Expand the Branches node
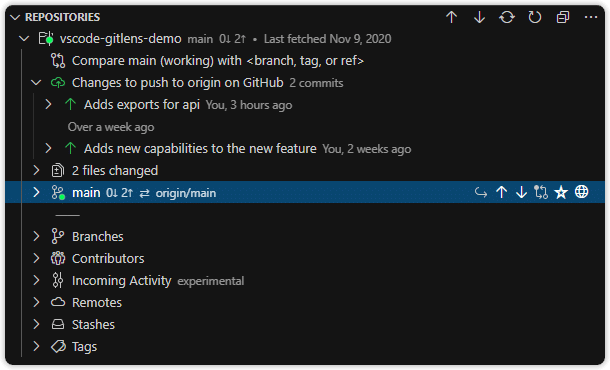610x370 pixels. pyautogui.click(x=36, y=236)
